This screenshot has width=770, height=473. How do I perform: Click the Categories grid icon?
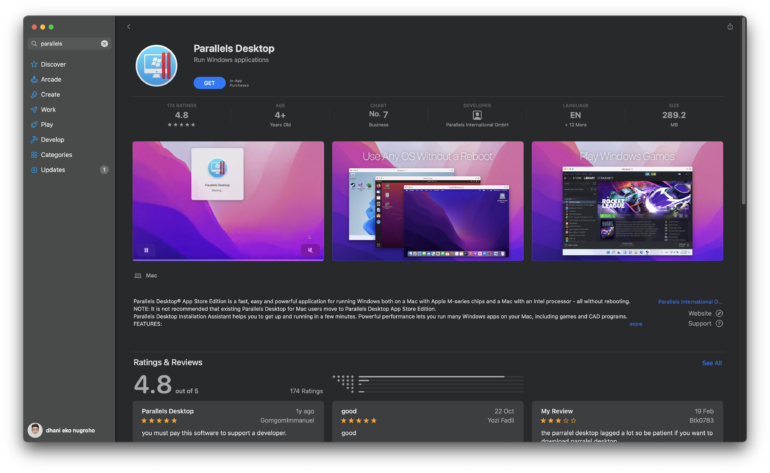[x=34, y=155]
